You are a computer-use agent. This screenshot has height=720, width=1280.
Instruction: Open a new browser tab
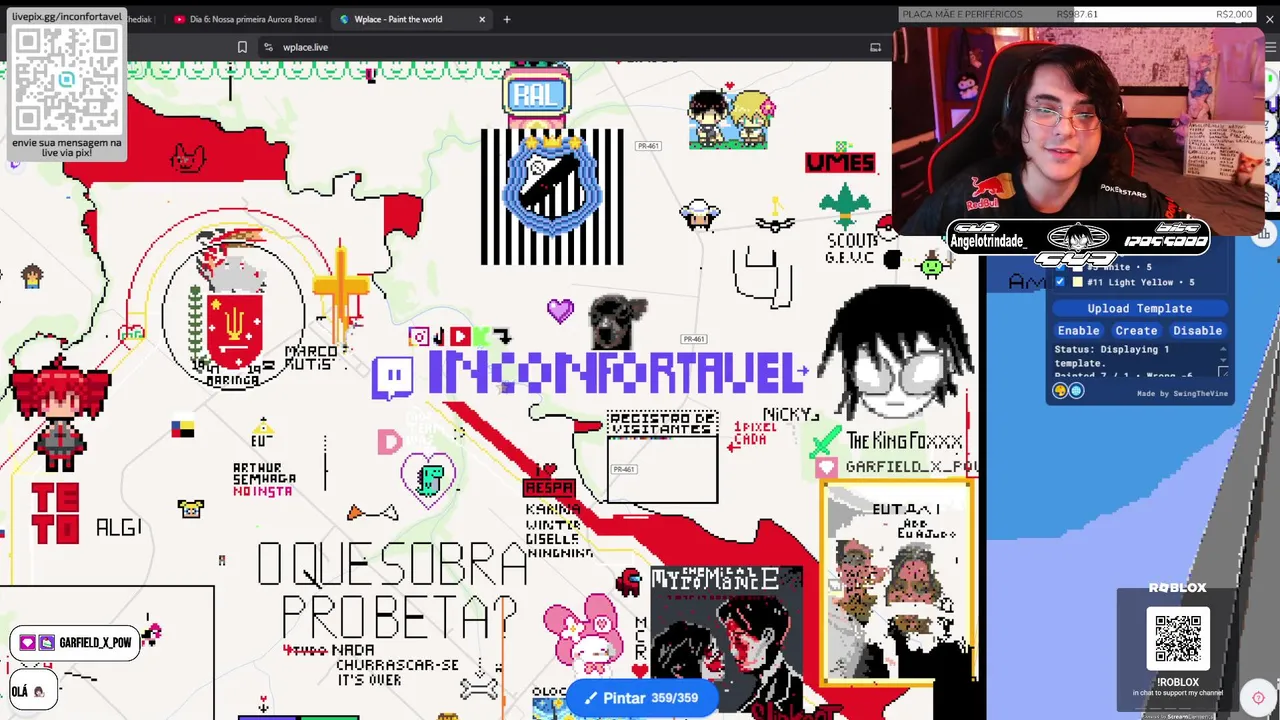tap(507, 19)
